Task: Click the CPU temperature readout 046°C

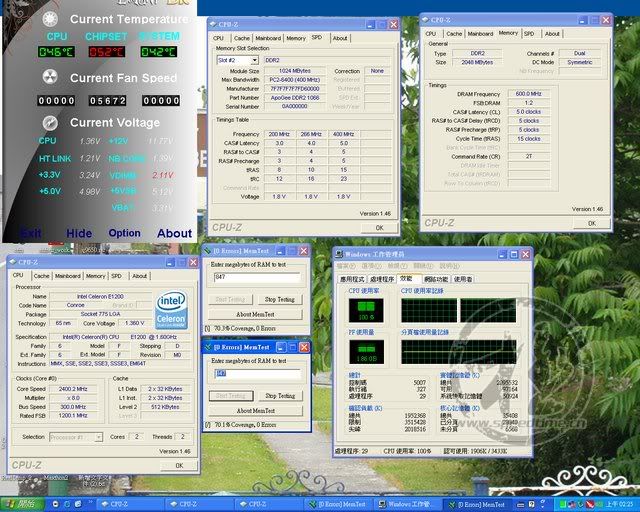Action: 56,52
